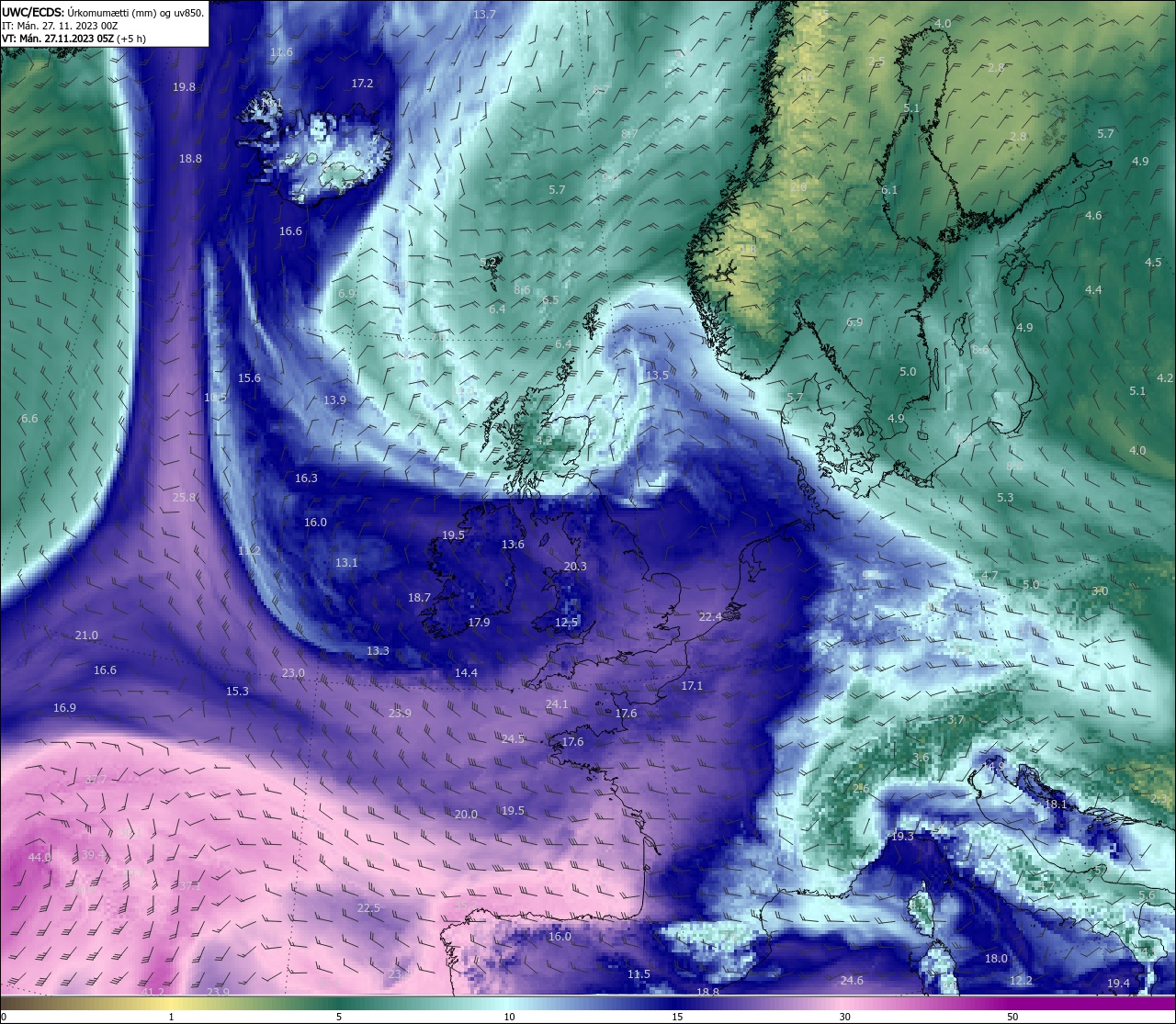Click the 24.5 value west of Brittany
Viewport: 1176px width, 1024px height.
513,739
